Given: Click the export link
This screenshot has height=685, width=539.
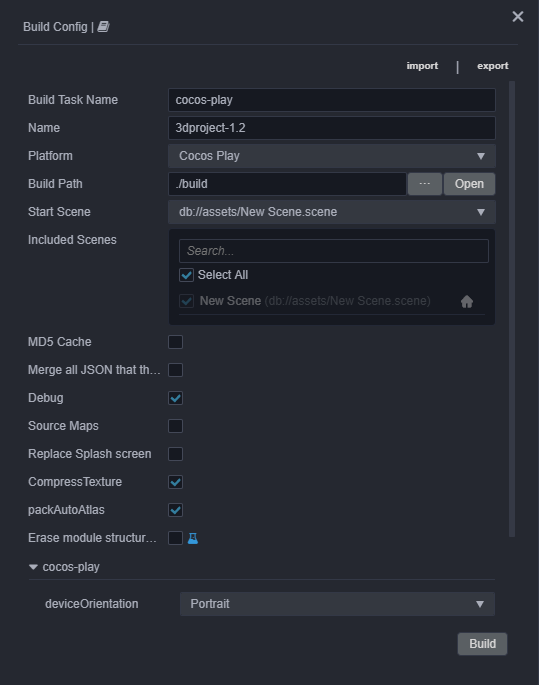Looking at the screenshot, I should 493,66.
